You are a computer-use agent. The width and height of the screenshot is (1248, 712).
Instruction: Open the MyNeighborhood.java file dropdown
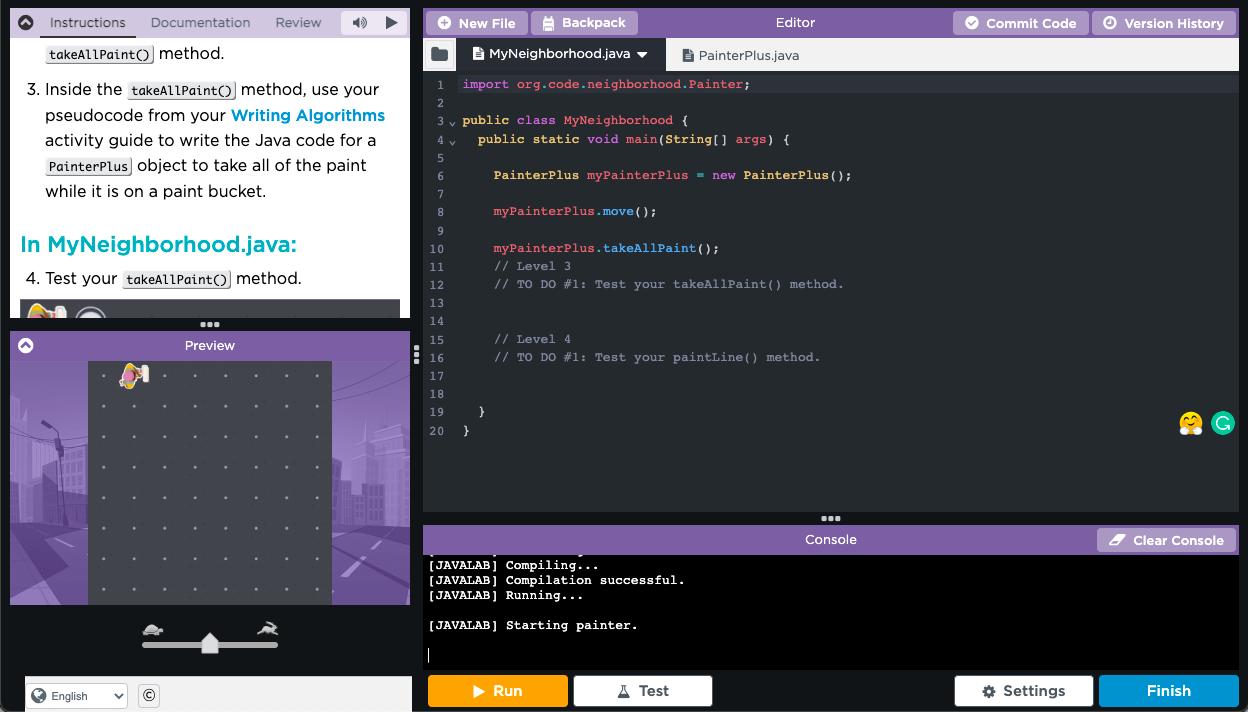click(642, 55)
